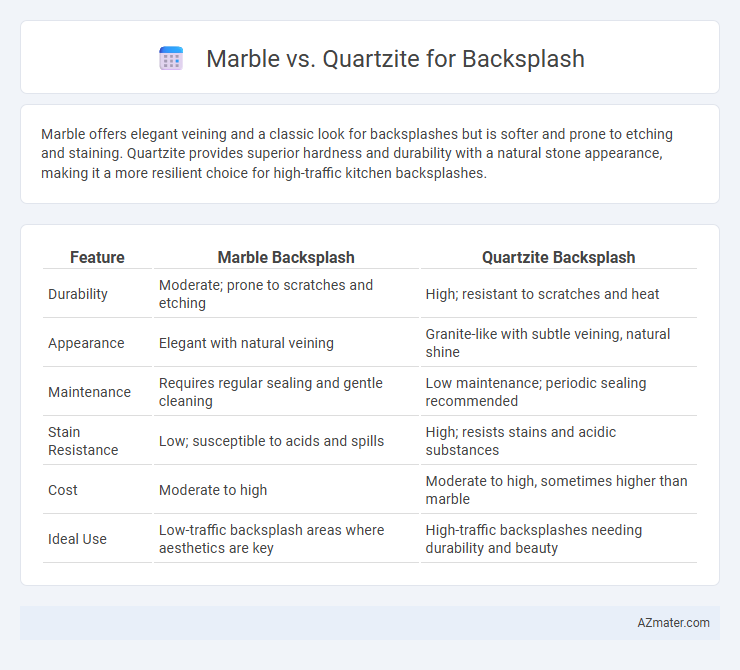Click the Appearance row label
Screen dimensions: 740x670
(x=86, y=343)
